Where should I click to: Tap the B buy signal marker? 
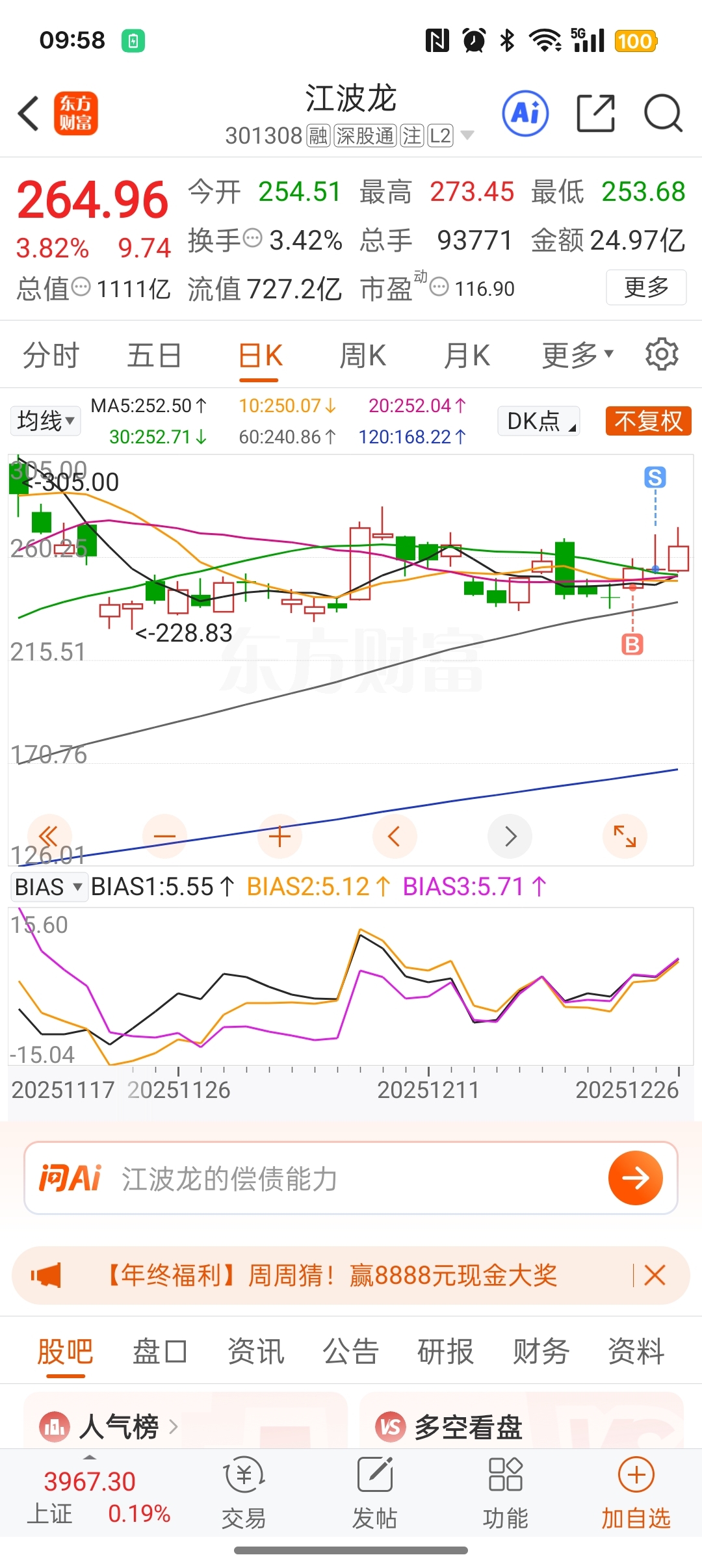tap(632, 644)
